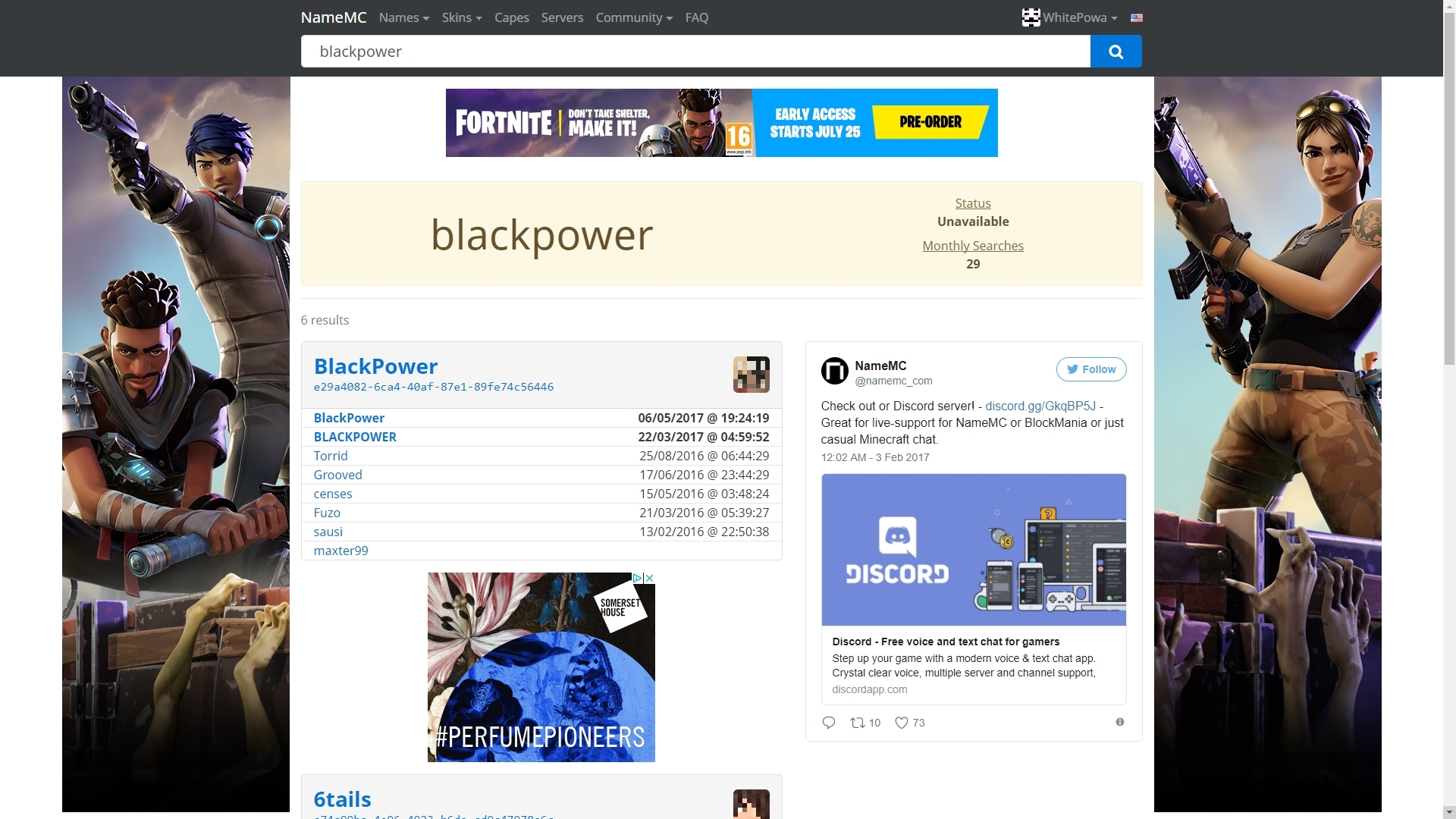This screenshot has height=819, width=1456.
Task: Click the BlackPower player skin head icon
Action: point(751,375)
